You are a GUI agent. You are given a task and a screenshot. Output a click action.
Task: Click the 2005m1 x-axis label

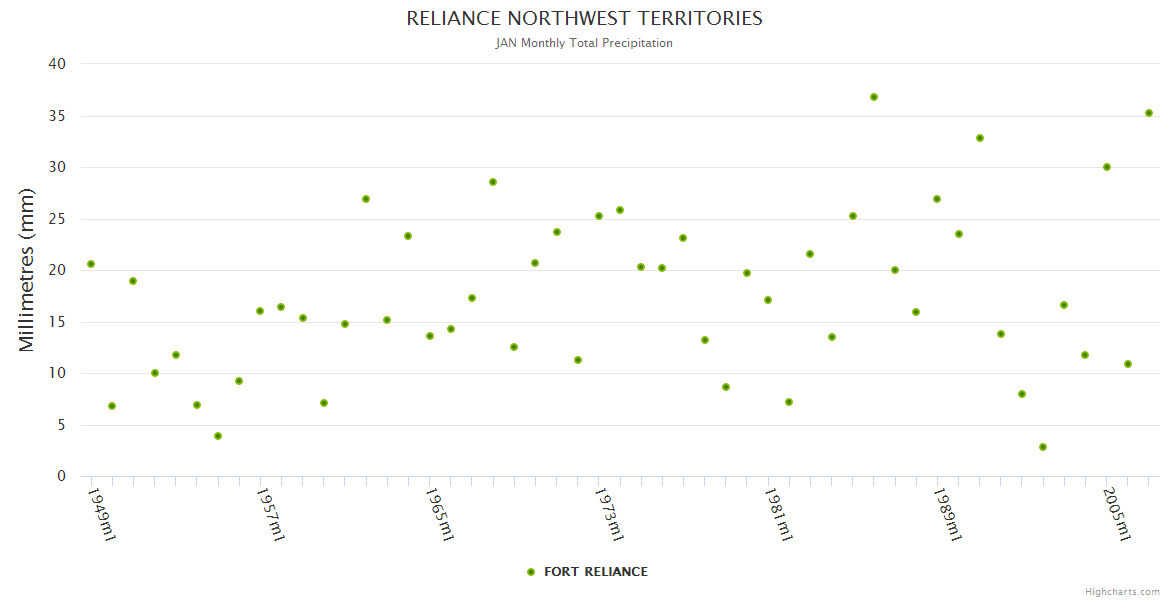[1118, 514]
